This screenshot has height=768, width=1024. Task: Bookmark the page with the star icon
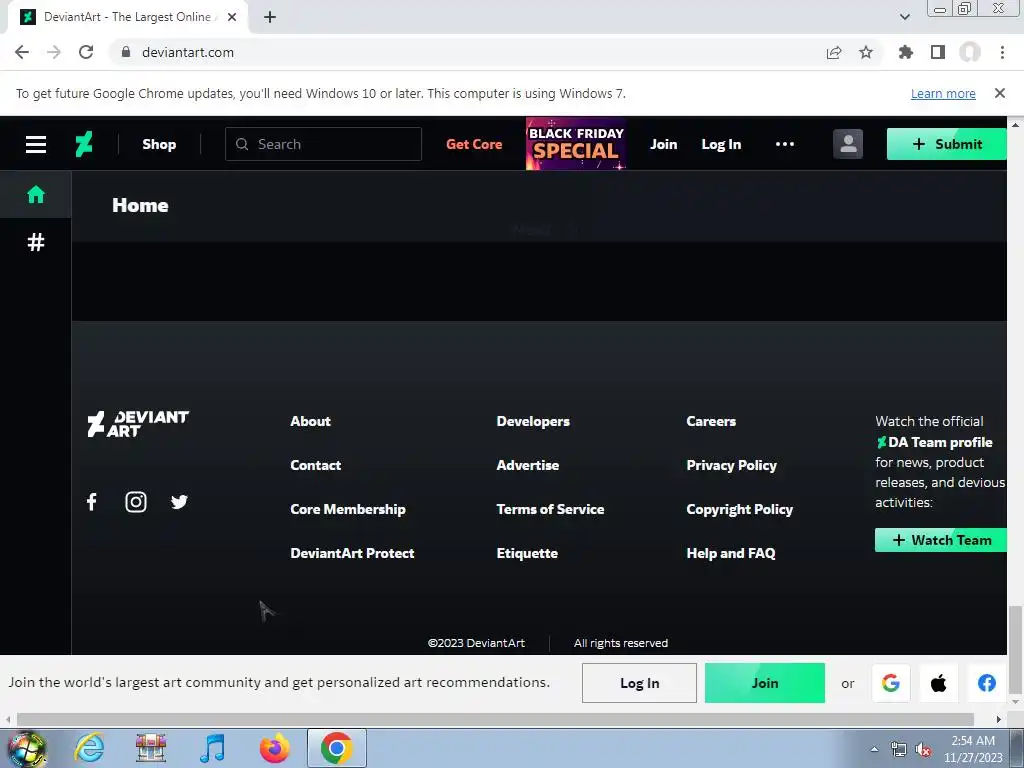click(866, 52)
